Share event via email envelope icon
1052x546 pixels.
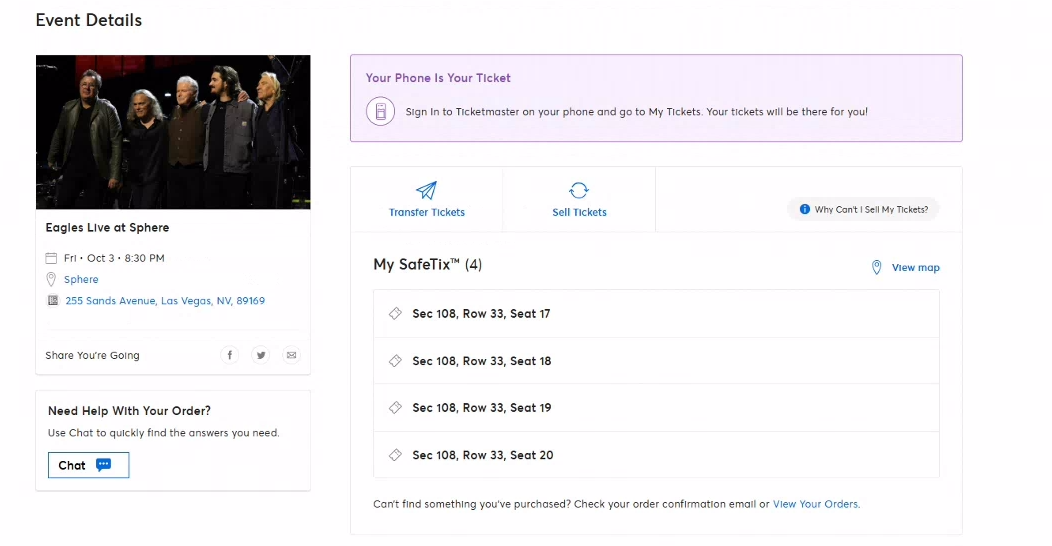pos(291,355)
